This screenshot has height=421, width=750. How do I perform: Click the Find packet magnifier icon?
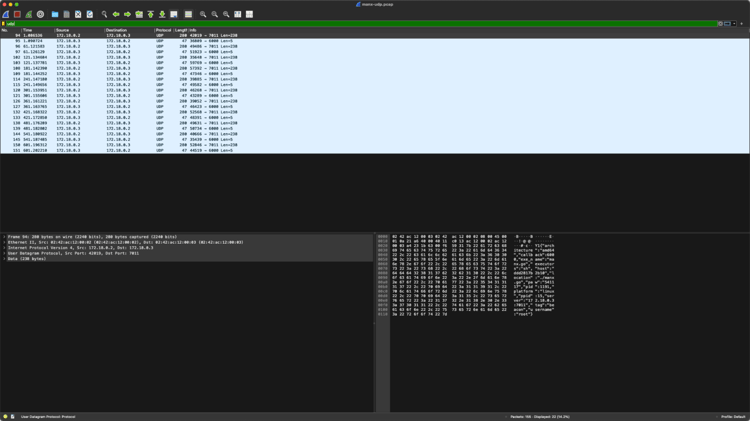[104, 15]
